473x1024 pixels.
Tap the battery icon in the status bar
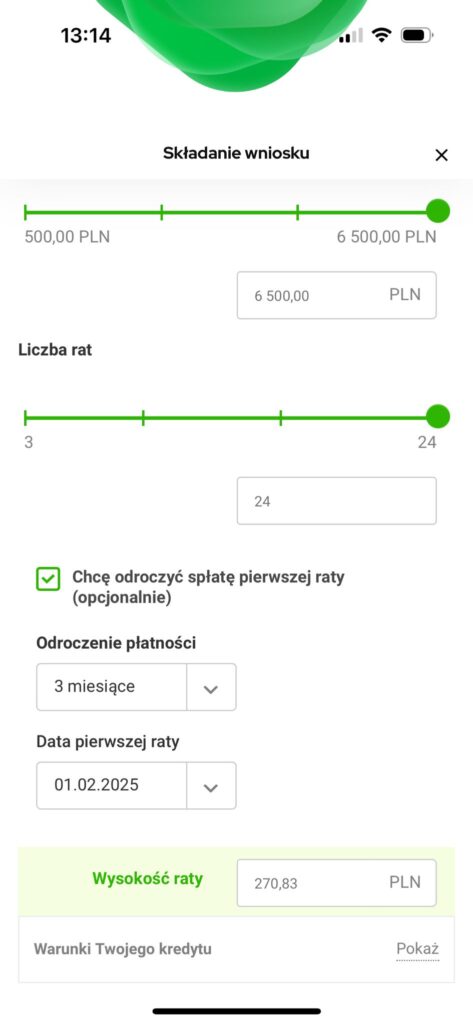[x=417, y=35]
